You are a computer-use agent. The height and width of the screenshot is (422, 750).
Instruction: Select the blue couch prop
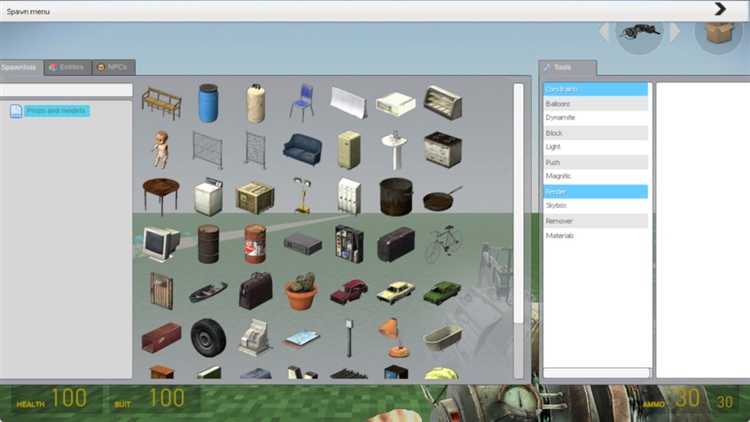click(x=302, y=150)
